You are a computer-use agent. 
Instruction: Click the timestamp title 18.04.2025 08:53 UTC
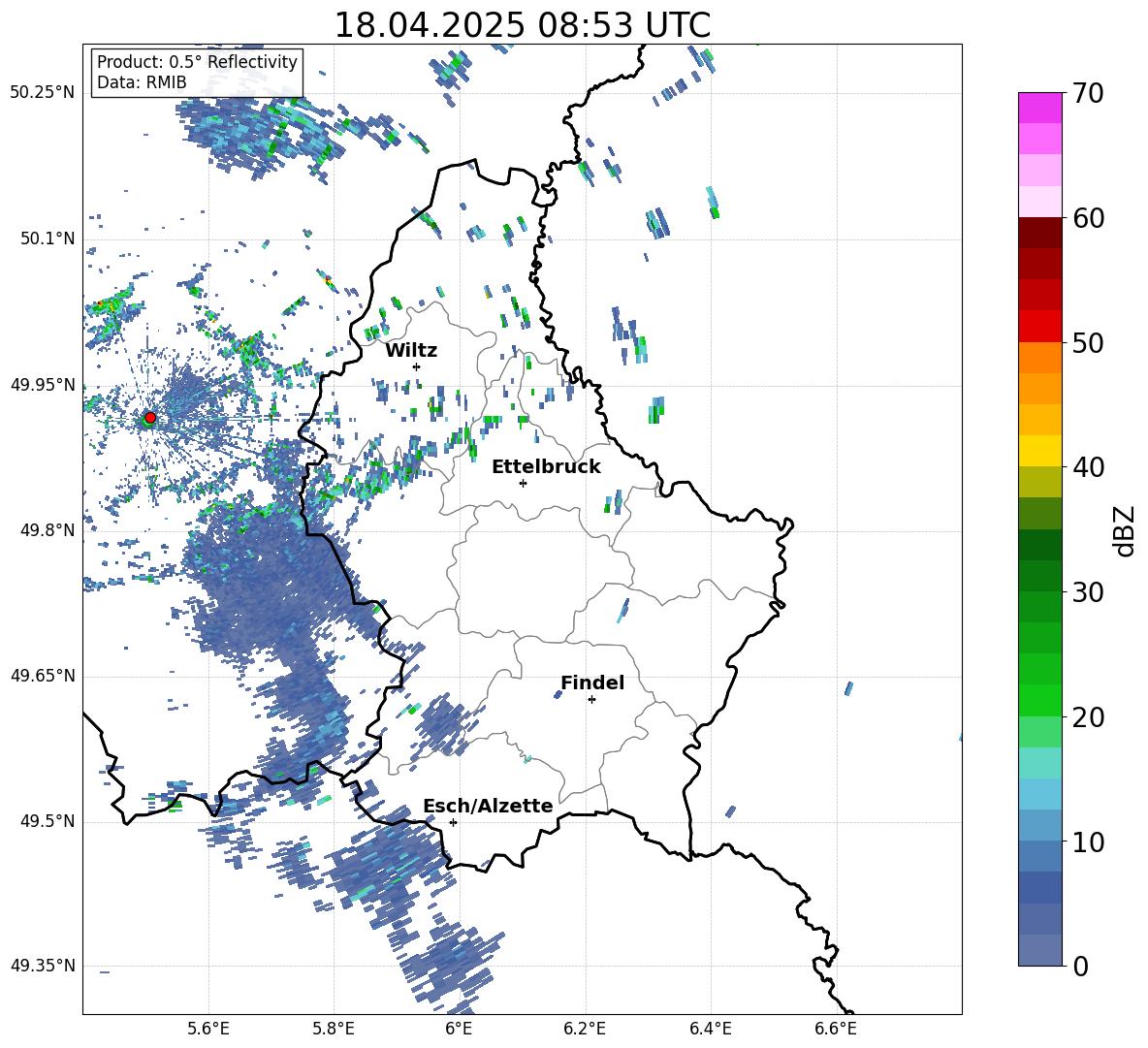[x=523, y=25]
